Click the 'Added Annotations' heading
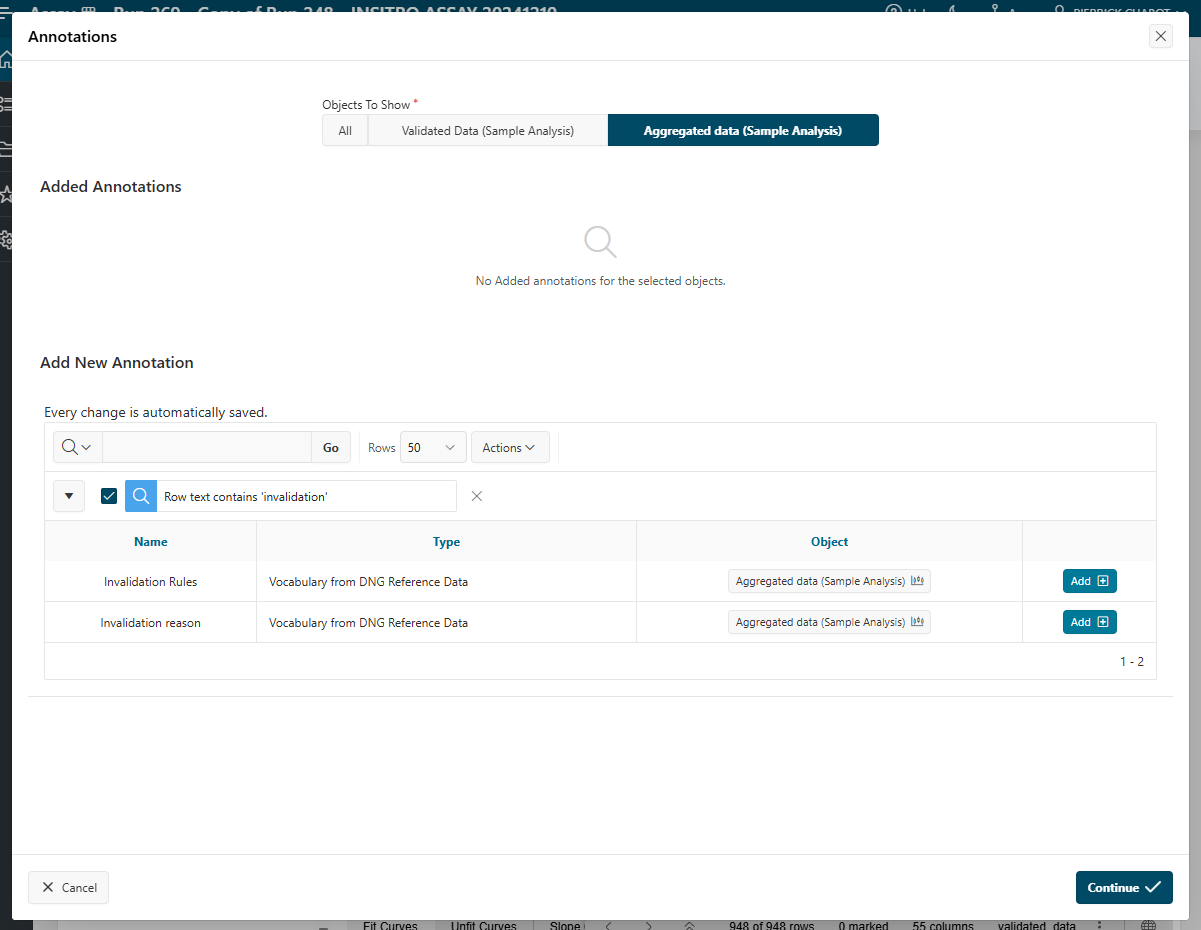 [111, 186]
